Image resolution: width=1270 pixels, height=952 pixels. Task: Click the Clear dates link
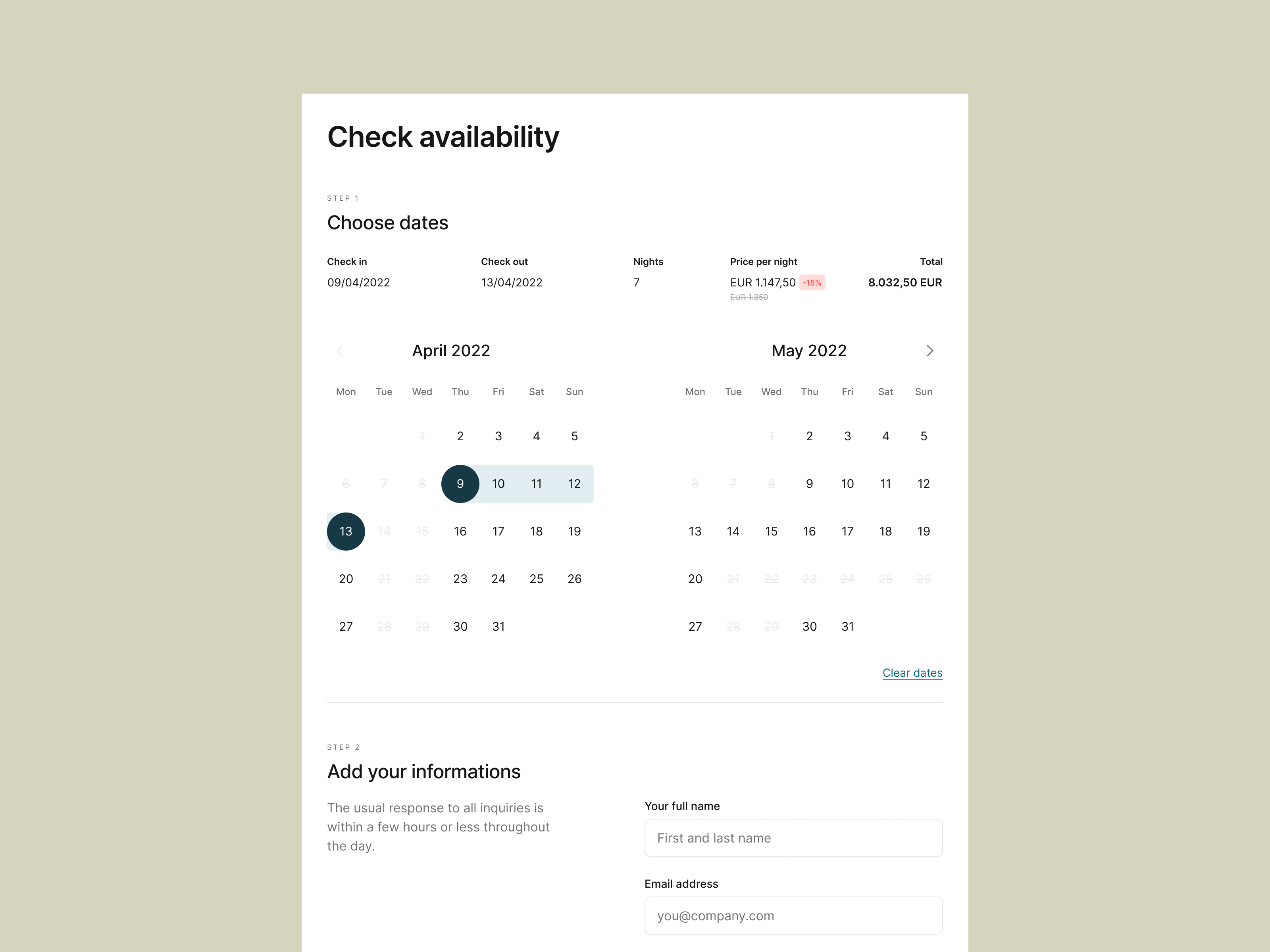pyautogui.click(x=912, y=672)
